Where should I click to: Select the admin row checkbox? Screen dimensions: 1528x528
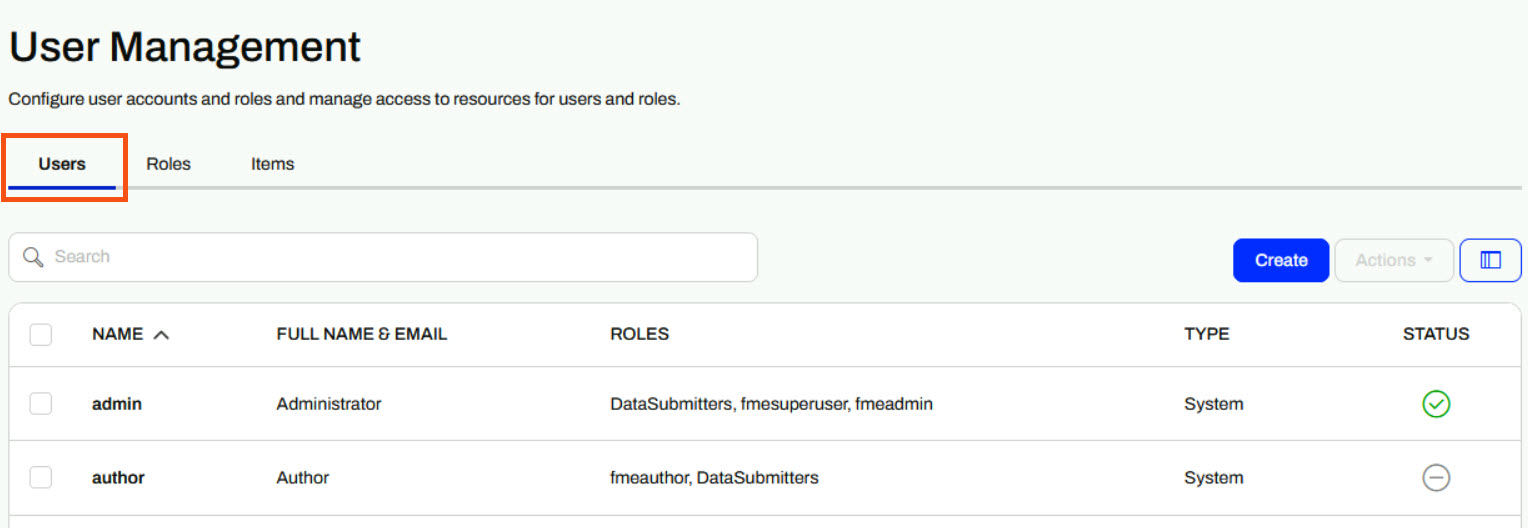[x=41, y=404]
